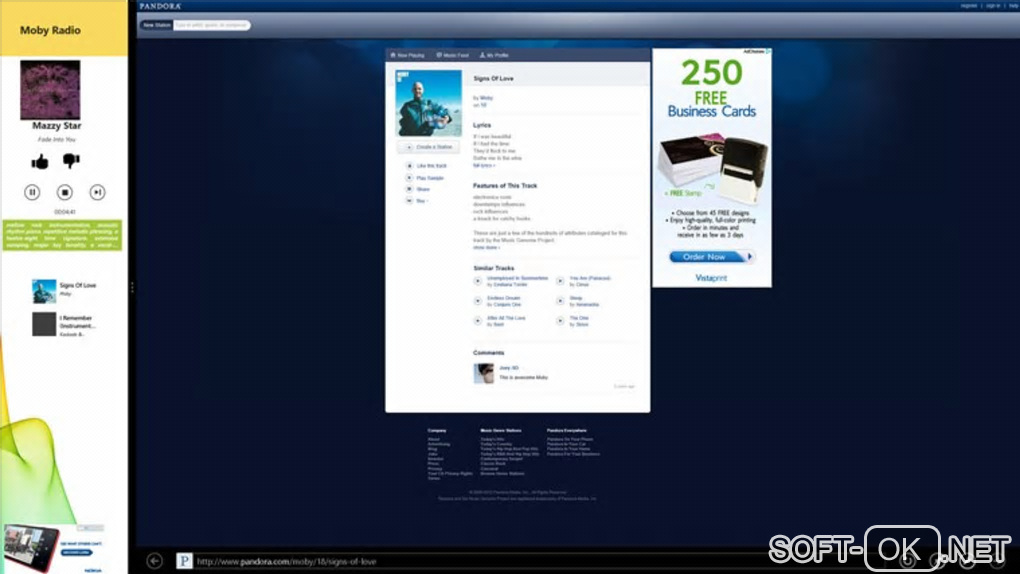Click the Signs Of Love album cover

429,103
